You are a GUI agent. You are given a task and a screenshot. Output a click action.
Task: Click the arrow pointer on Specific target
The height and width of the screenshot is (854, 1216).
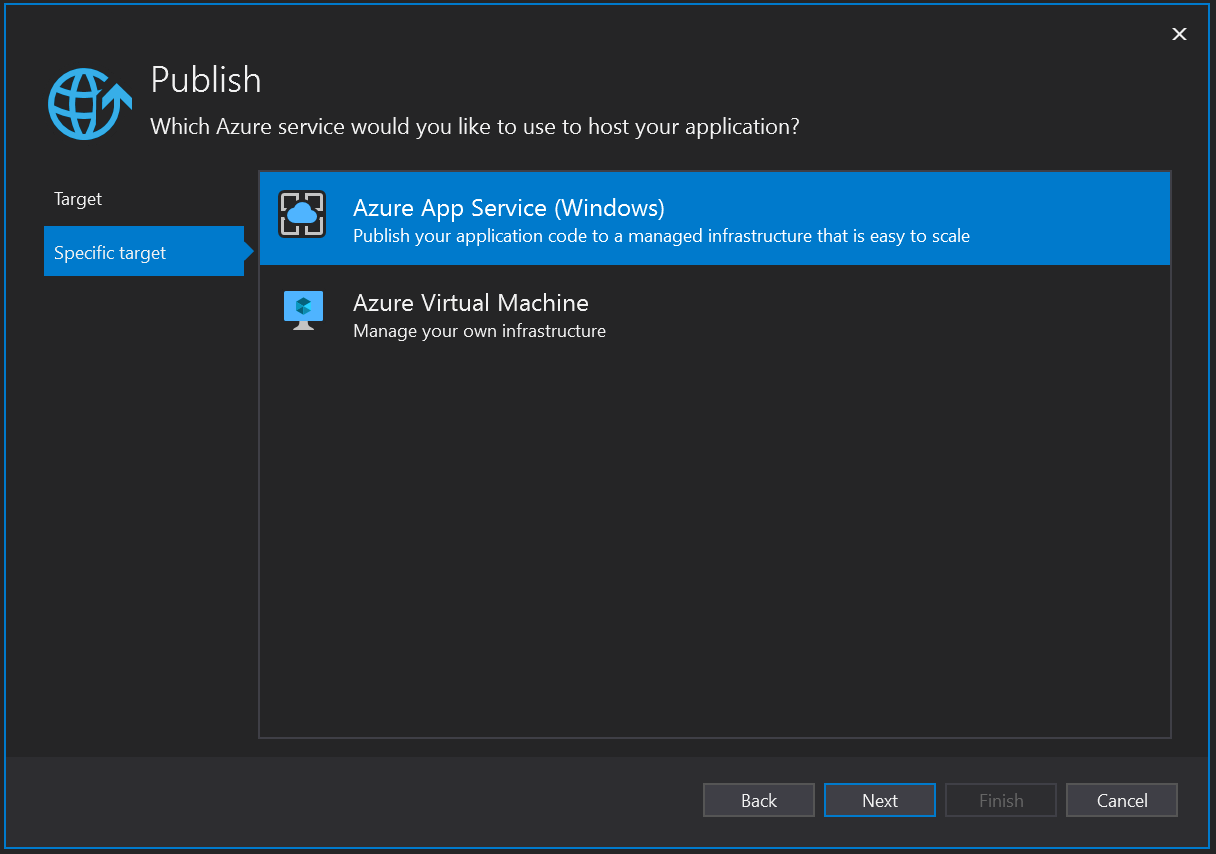[x=248, y=253]
